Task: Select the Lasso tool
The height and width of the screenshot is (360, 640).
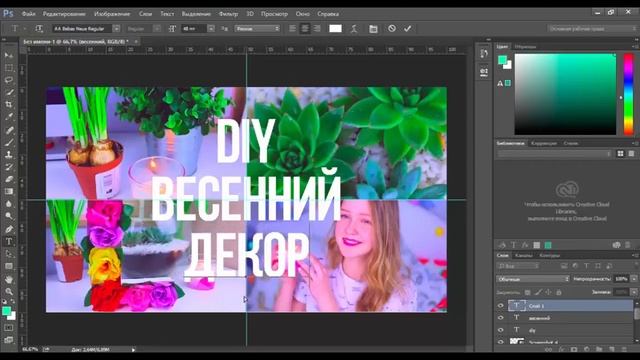Action: point(9,80)
